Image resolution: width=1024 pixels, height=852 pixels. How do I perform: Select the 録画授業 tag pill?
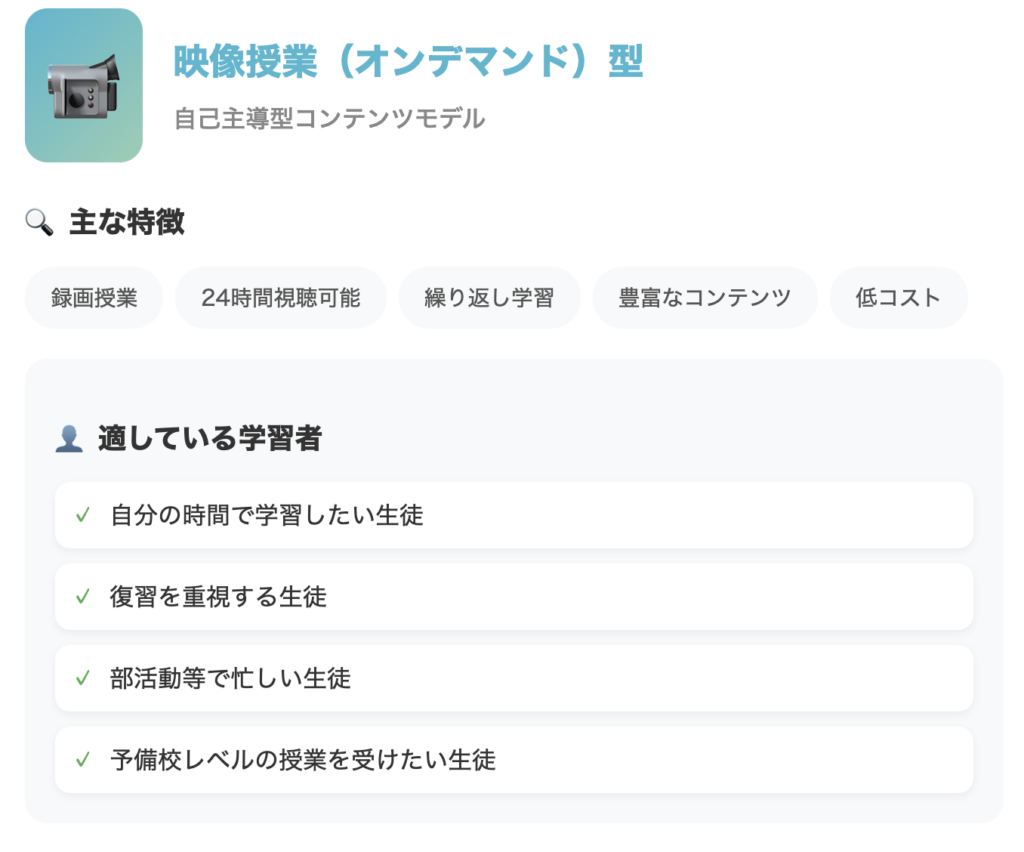click(x=94, y=298)
